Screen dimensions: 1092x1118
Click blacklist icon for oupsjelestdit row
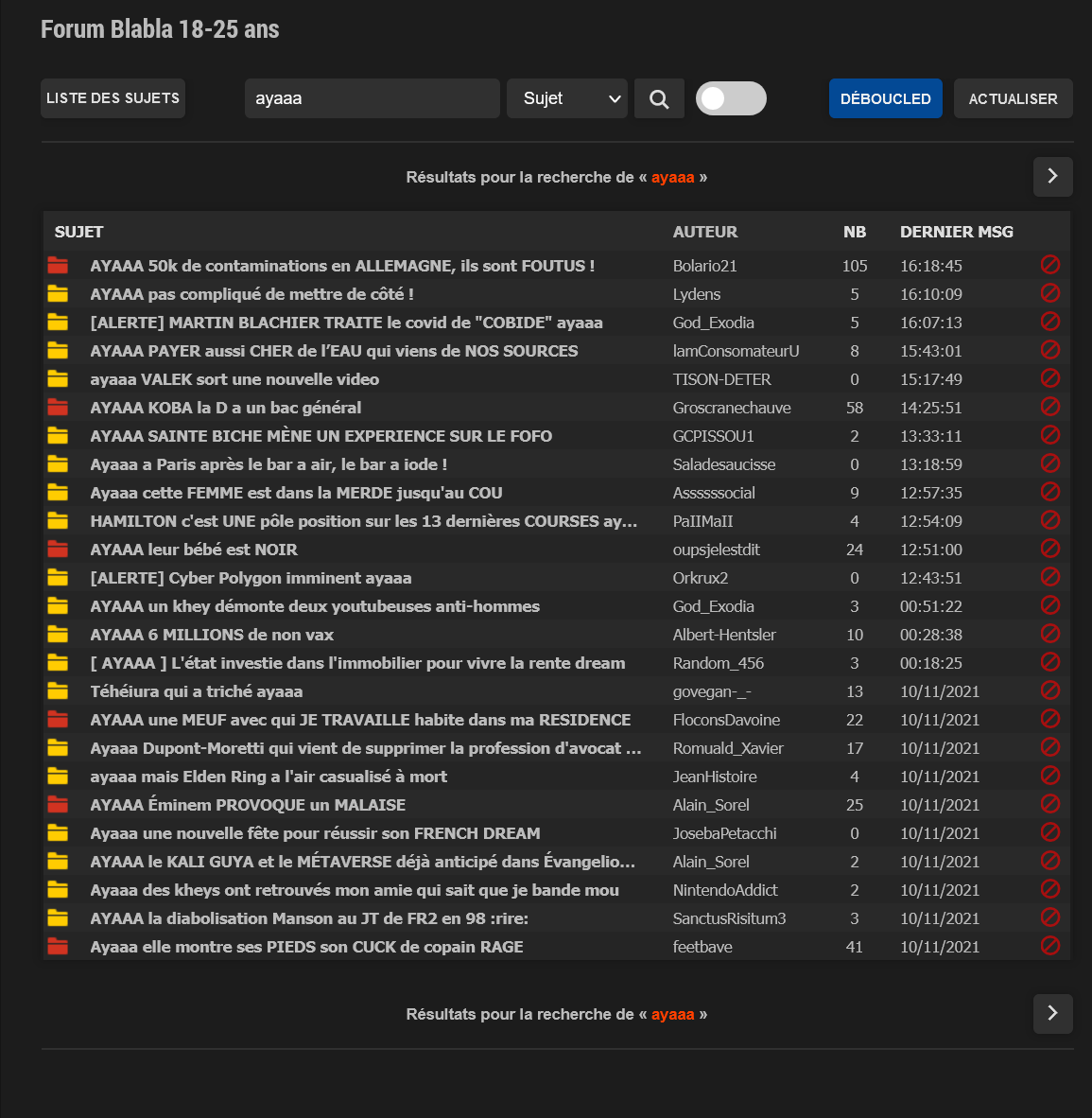point(1050,549)
